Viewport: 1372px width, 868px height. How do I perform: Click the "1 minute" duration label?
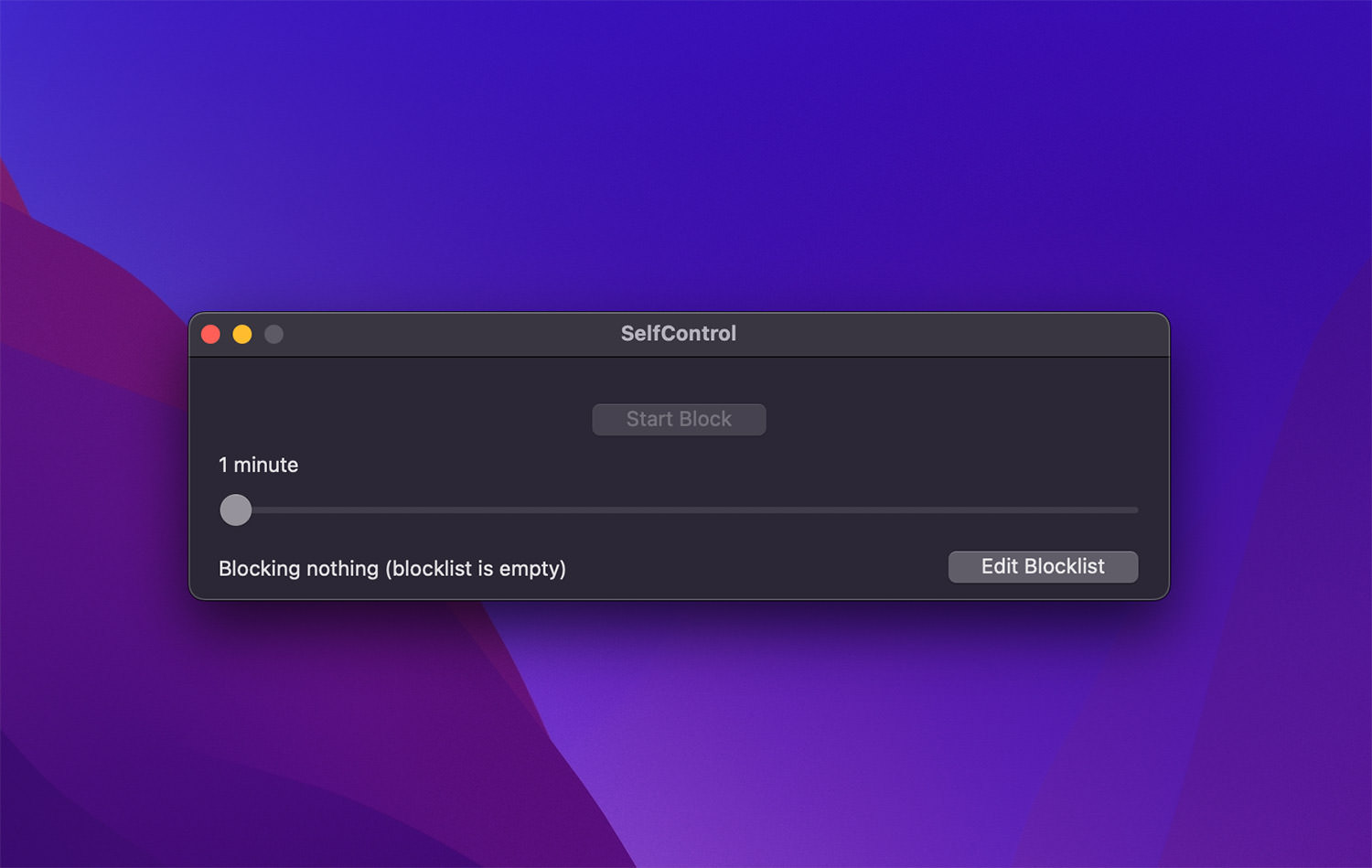click(258, 465)
